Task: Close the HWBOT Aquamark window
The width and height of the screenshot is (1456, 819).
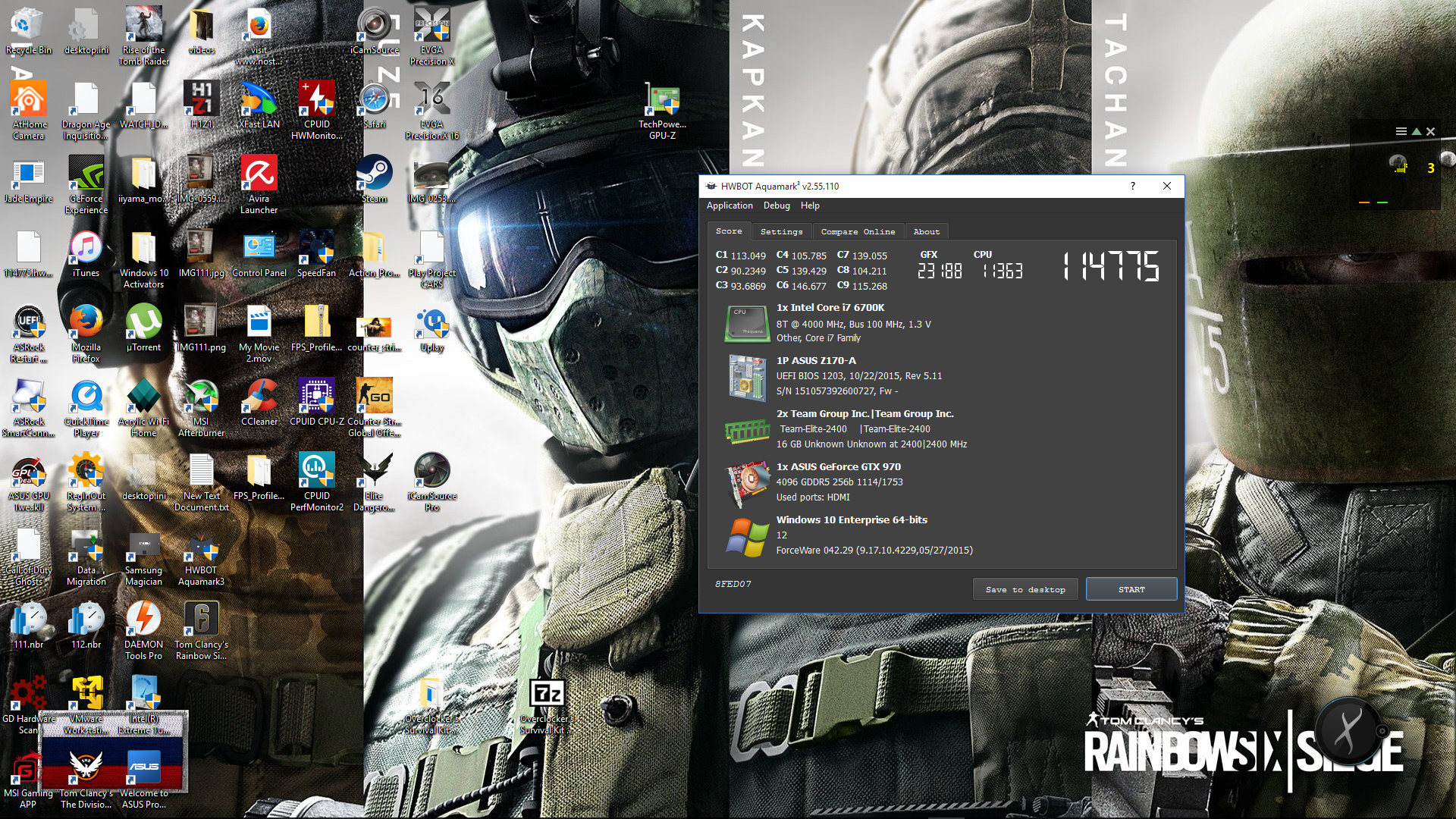Action: click(x=1167, y=186)
